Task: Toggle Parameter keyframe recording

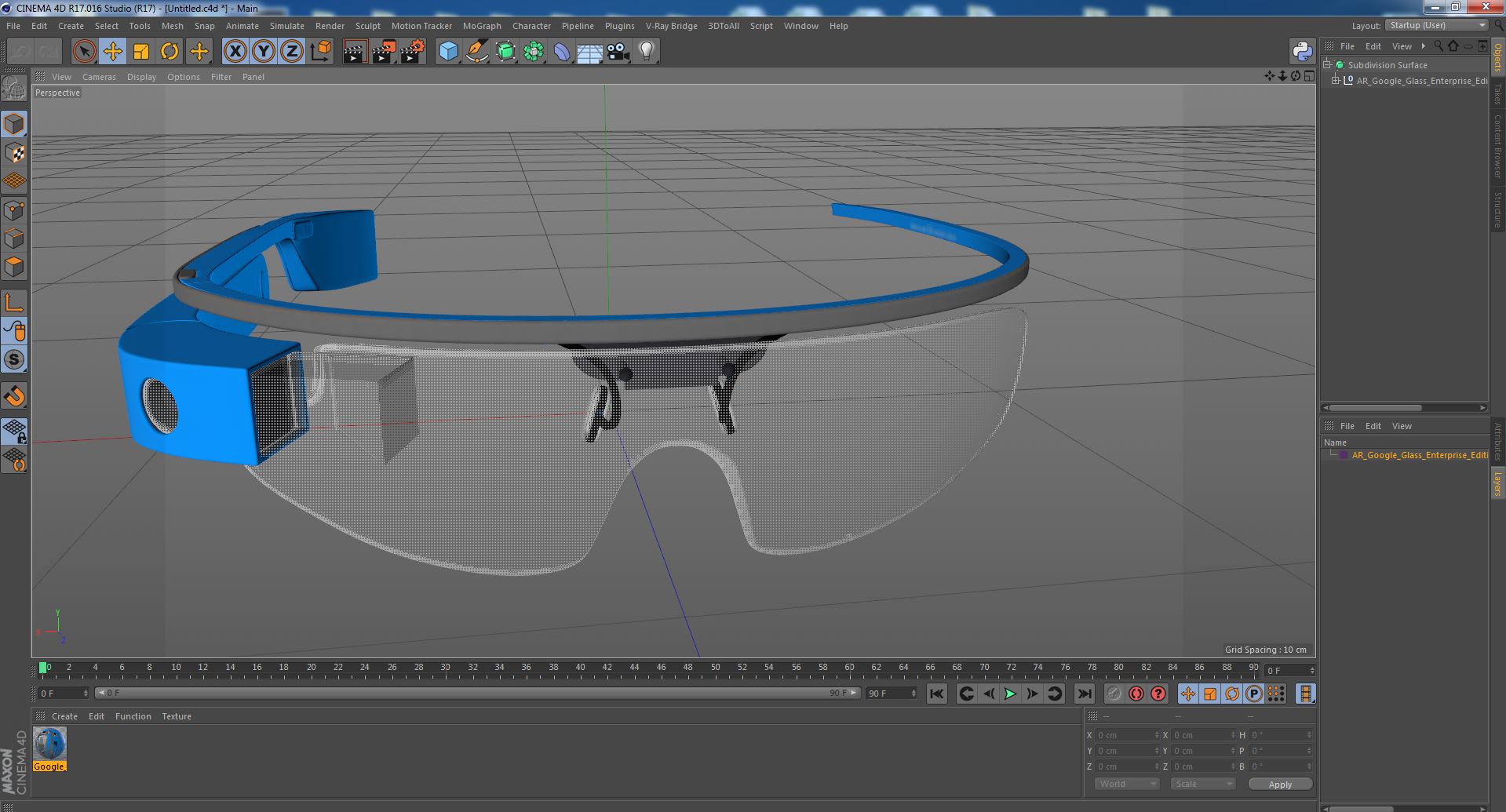Action: (x=1254, y=694)
